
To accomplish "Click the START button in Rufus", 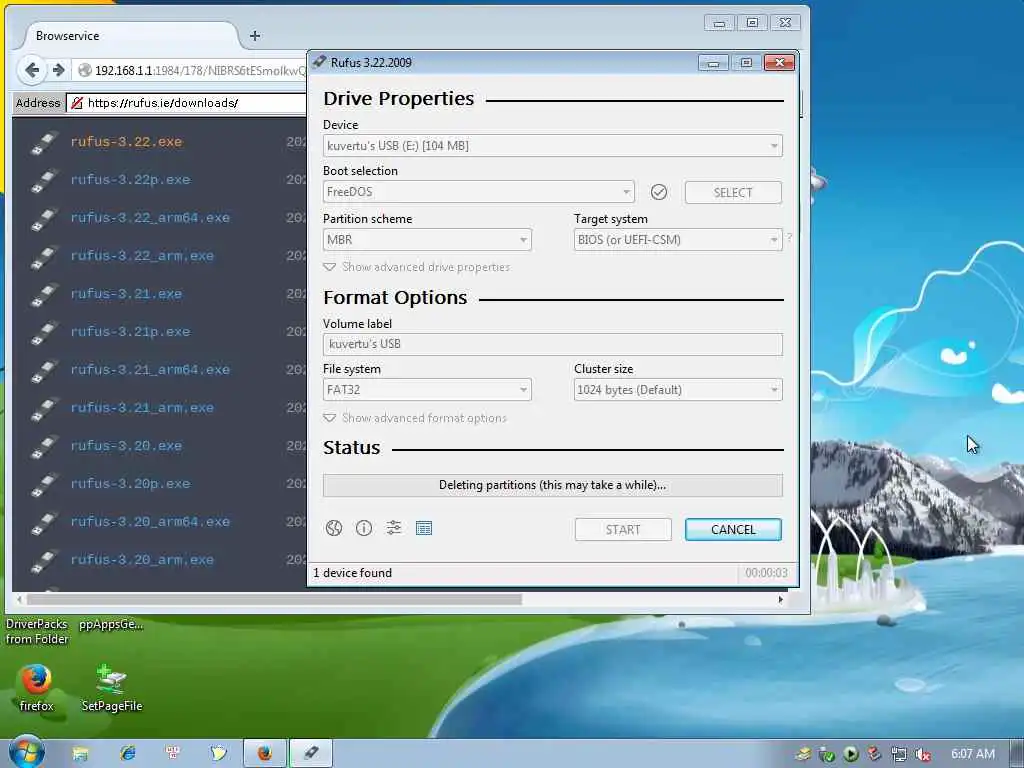I will (x=623, y=530).
